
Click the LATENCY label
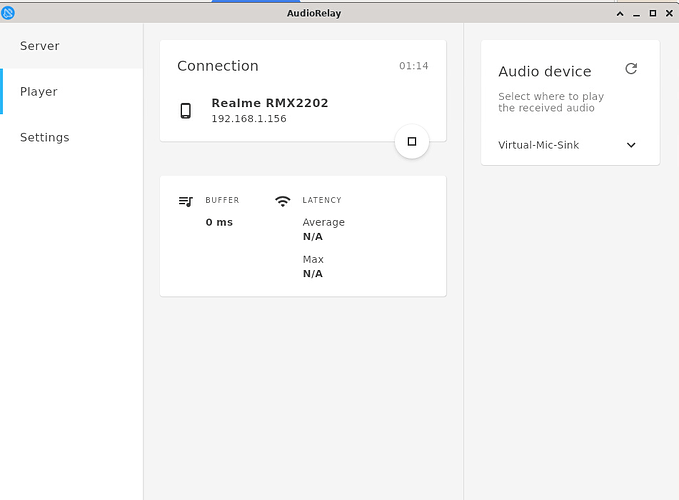(x=322, y=200)
